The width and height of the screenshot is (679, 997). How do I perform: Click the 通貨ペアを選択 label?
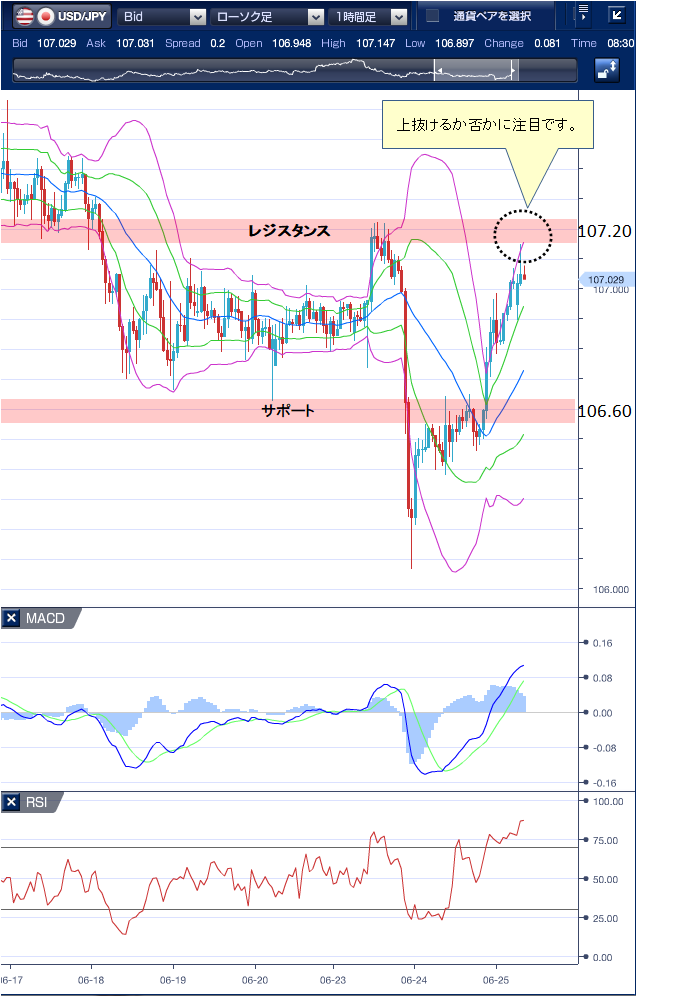[x=491, y=16]
